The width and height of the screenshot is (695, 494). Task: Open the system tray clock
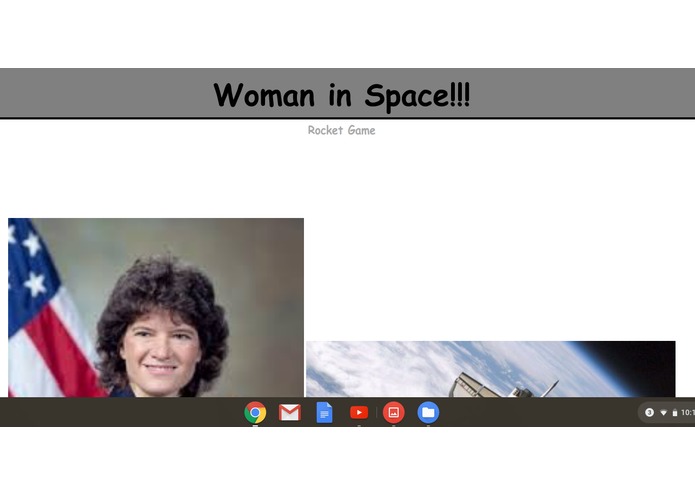tap(688, 412)
